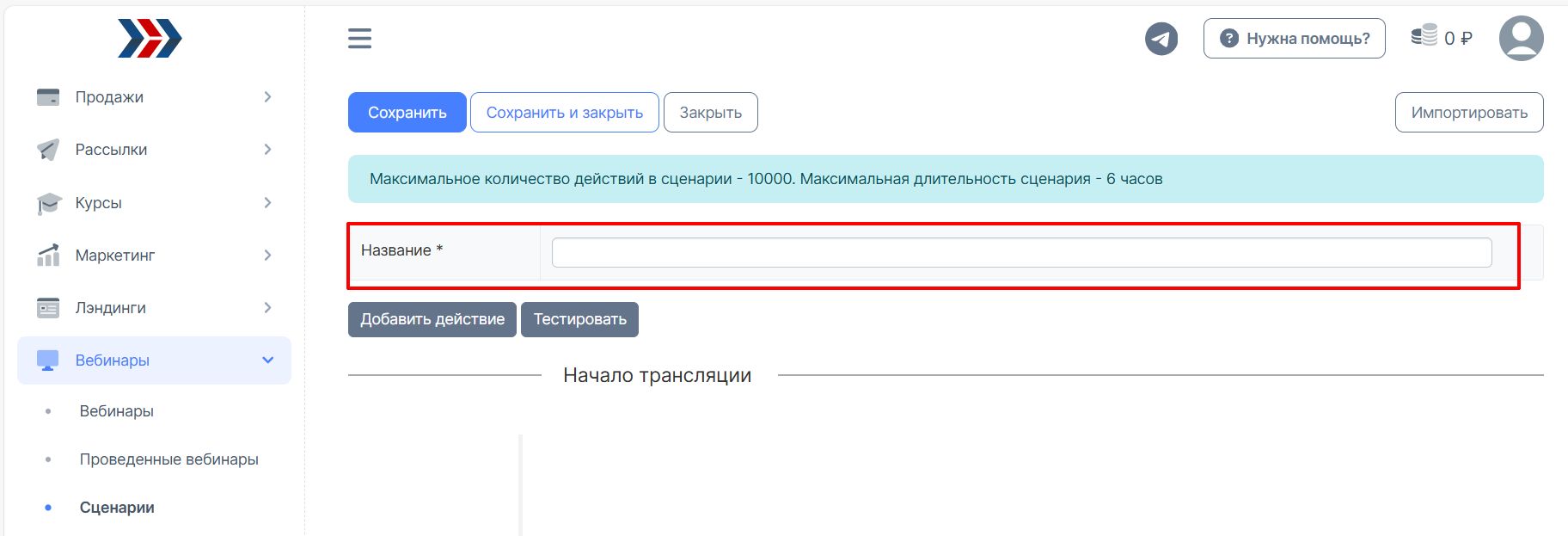Expand the Маркетинг section arrow
This screenshot has height=536, width=1568.
pyautogui.click(x=267, y=256)
